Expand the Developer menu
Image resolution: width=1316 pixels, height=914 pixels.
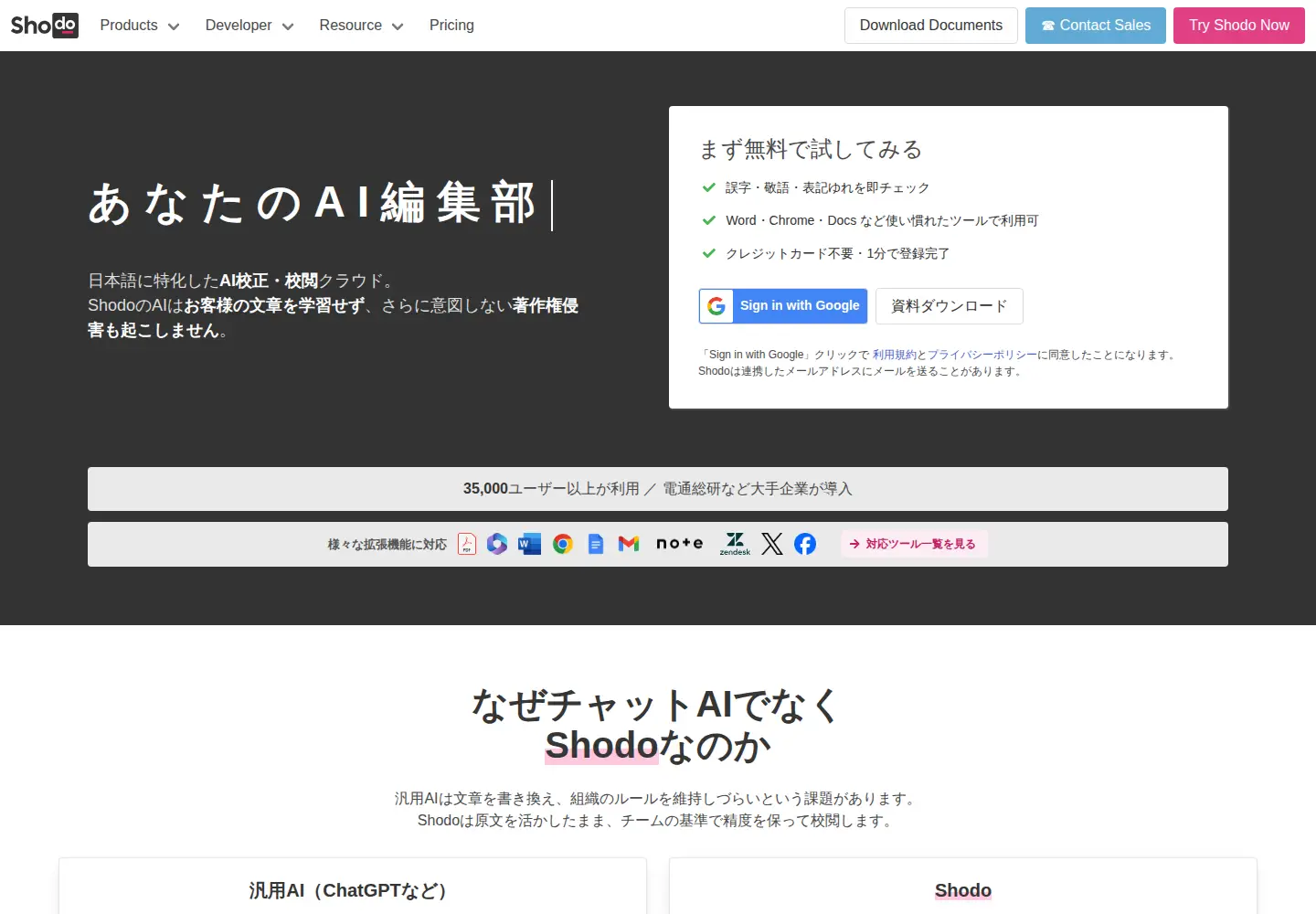tap(249, 26)
